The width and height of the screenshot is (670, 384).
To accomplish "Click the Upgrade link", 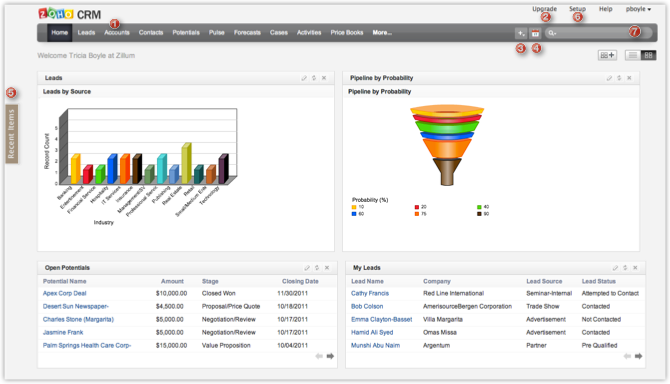I will (544, 9).
